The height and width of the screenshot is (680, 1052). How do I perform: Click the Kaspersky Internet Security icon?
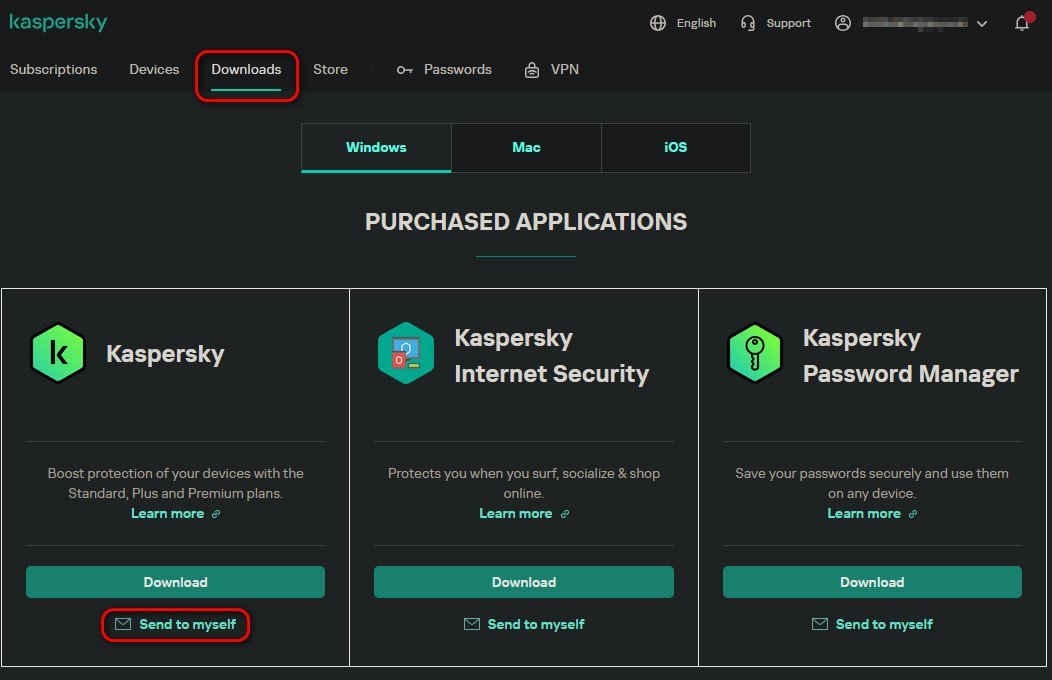coord(406,353)
